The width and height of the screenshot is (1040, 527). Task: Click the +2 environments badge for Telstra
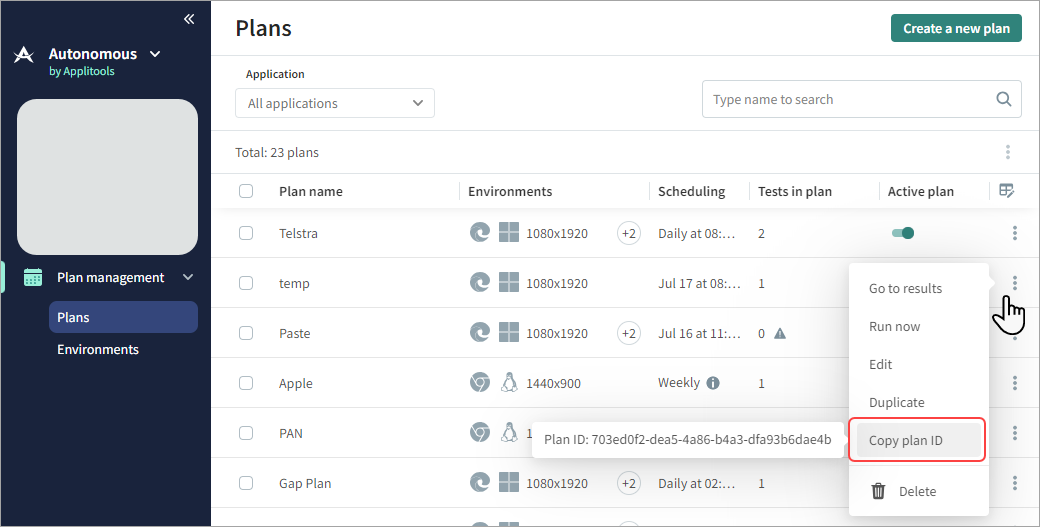coord(628,233)
